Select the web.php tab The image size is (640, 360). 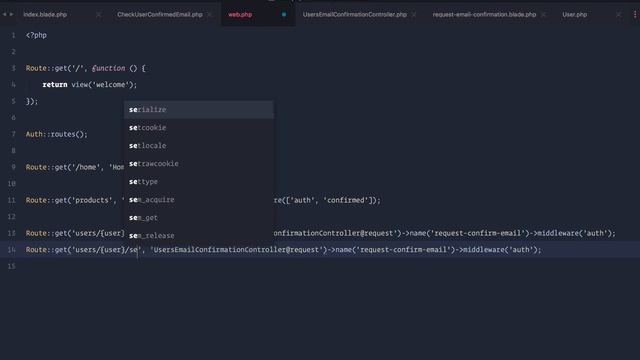pos(240,15)
